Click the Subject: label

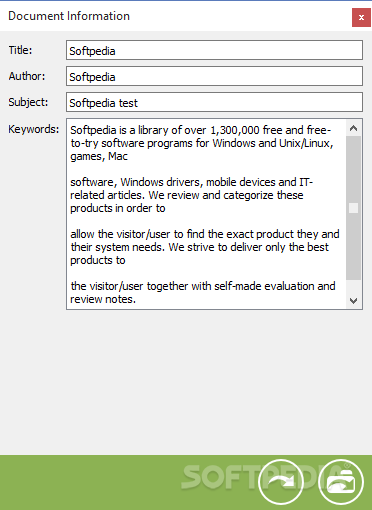coord(28,102)
